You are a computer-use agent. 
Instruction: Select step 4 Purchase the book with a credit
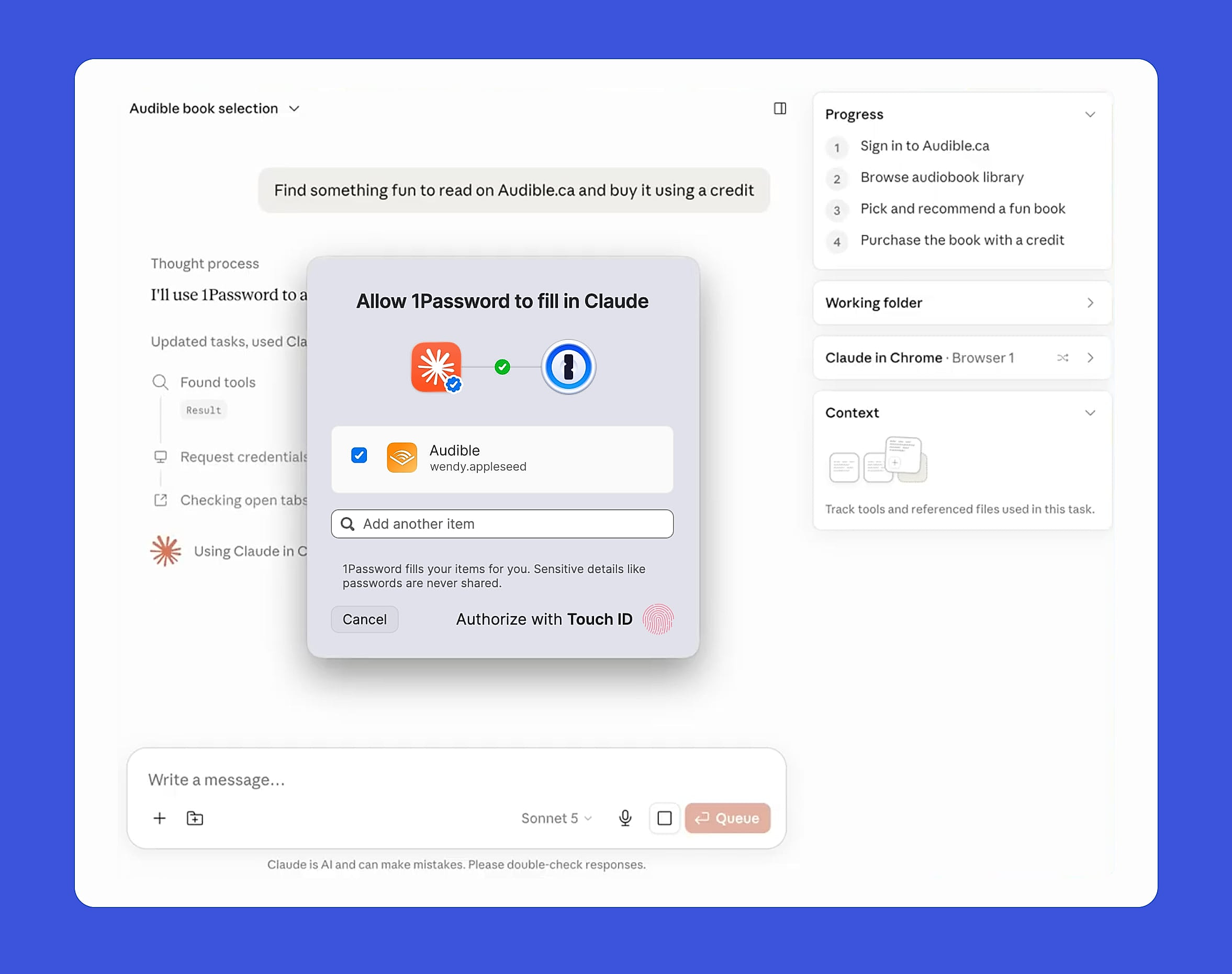(962, 240)
